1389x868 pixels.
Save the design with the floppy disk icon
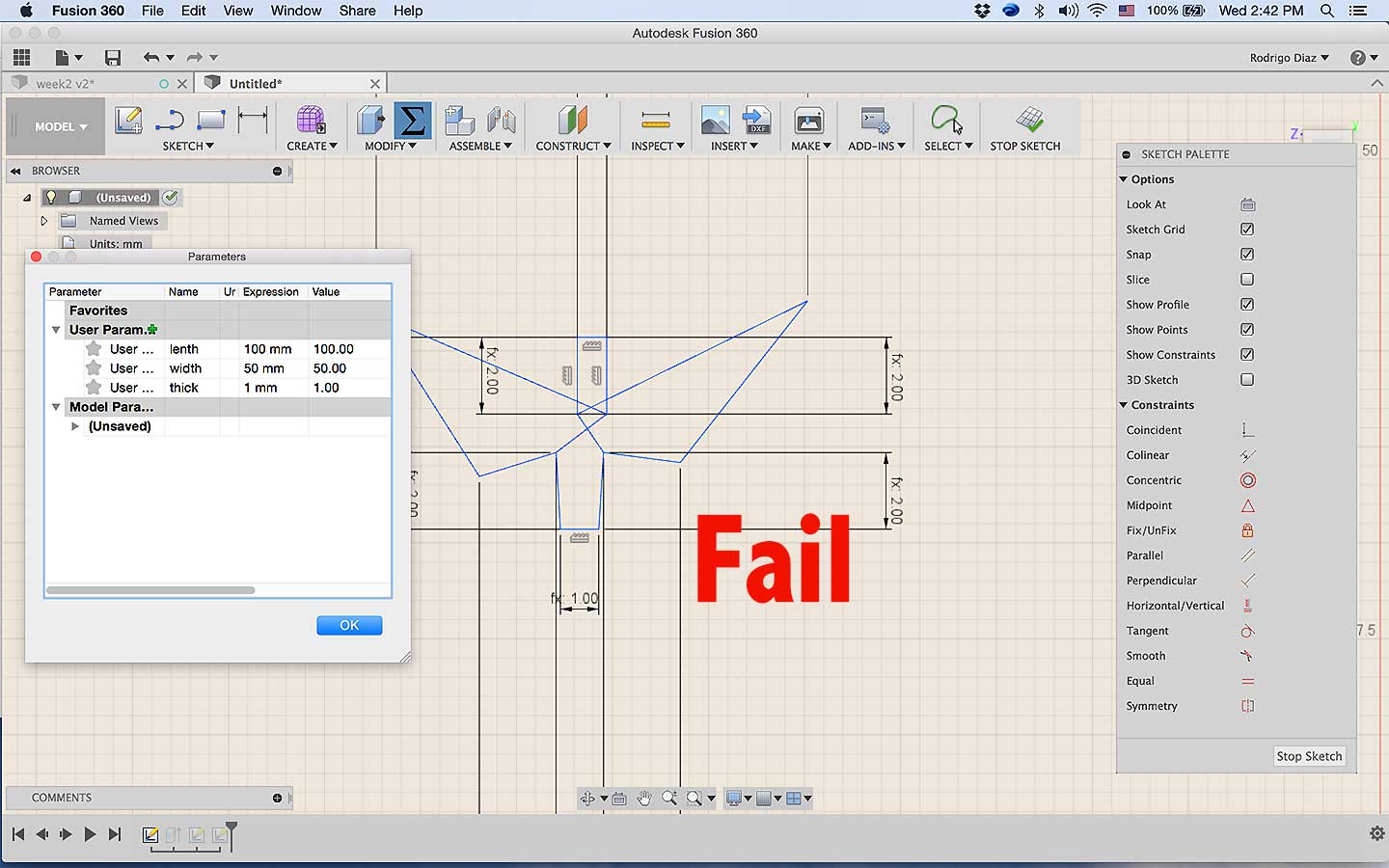[113, 58]
